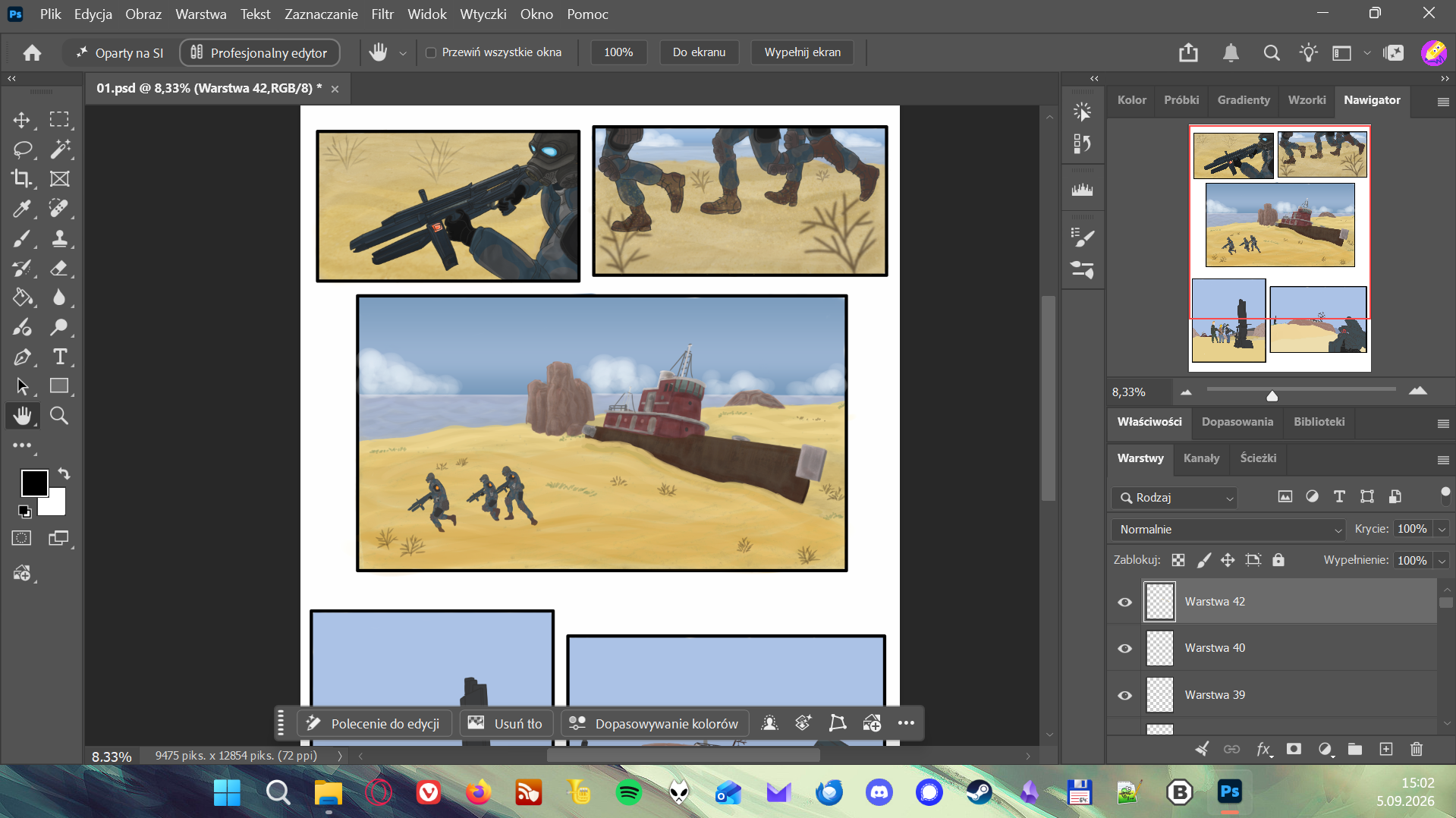Click the Do ekranu button
The height and width of the screenshot is (818, 1456).
pyautogui.click(x=699, y=52)
